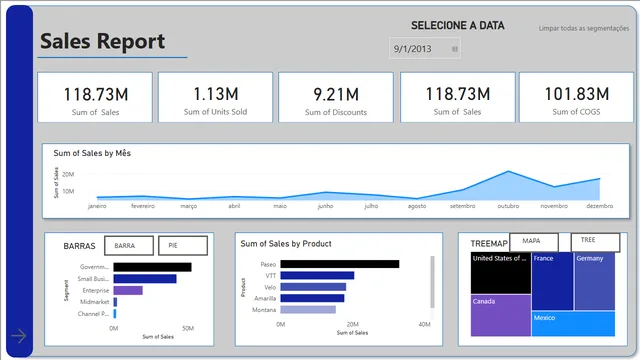This screenshot has height=360, width=640.
Task: Select the Paseo product bar
Action: (x=340, y=264)
